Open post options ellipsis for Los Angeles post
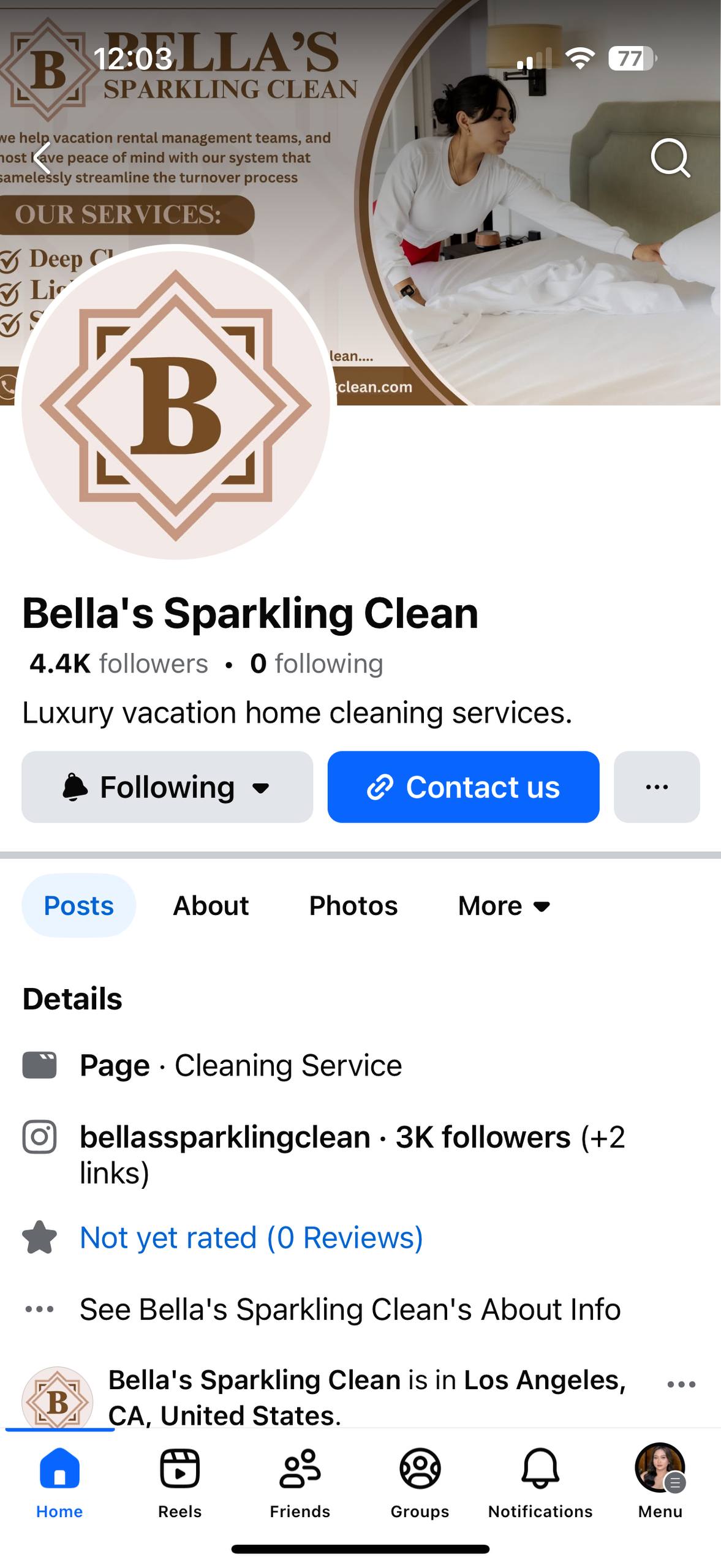 click(681, 1384)
